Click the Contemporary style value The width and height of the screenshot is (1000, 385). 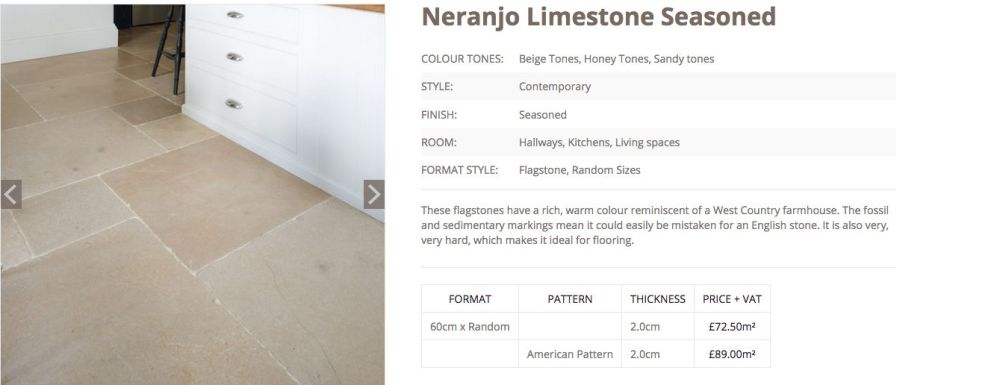coord(555,87)
